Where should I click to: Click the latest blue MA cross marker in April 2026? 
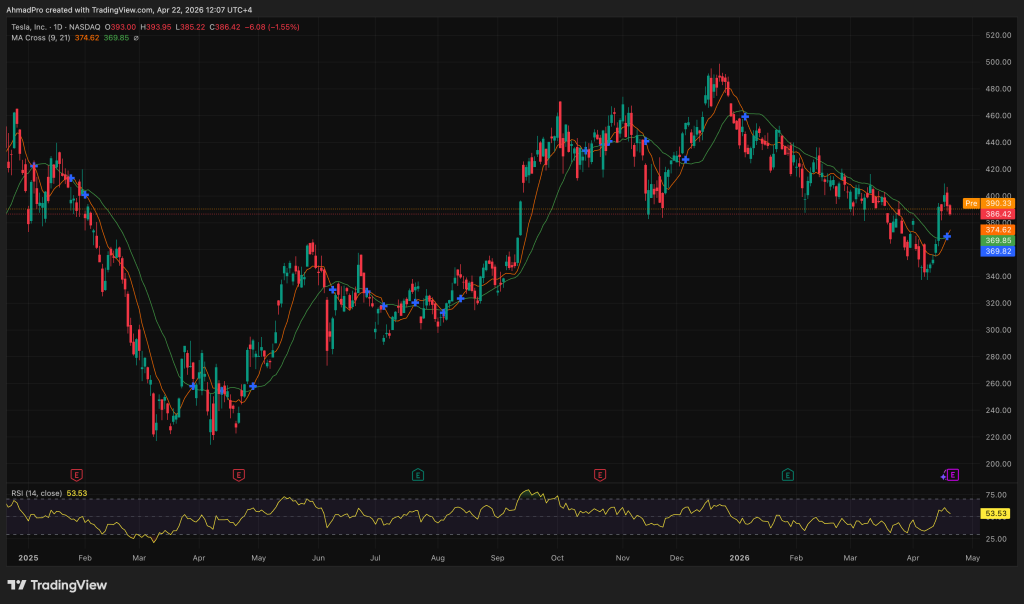(x=947, y=236)
